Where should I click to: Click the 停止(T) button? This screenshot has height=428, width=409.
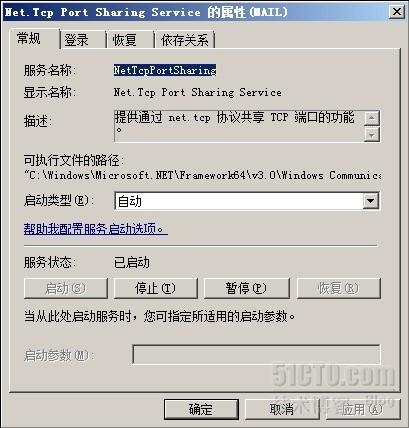(x=155, y=288)
